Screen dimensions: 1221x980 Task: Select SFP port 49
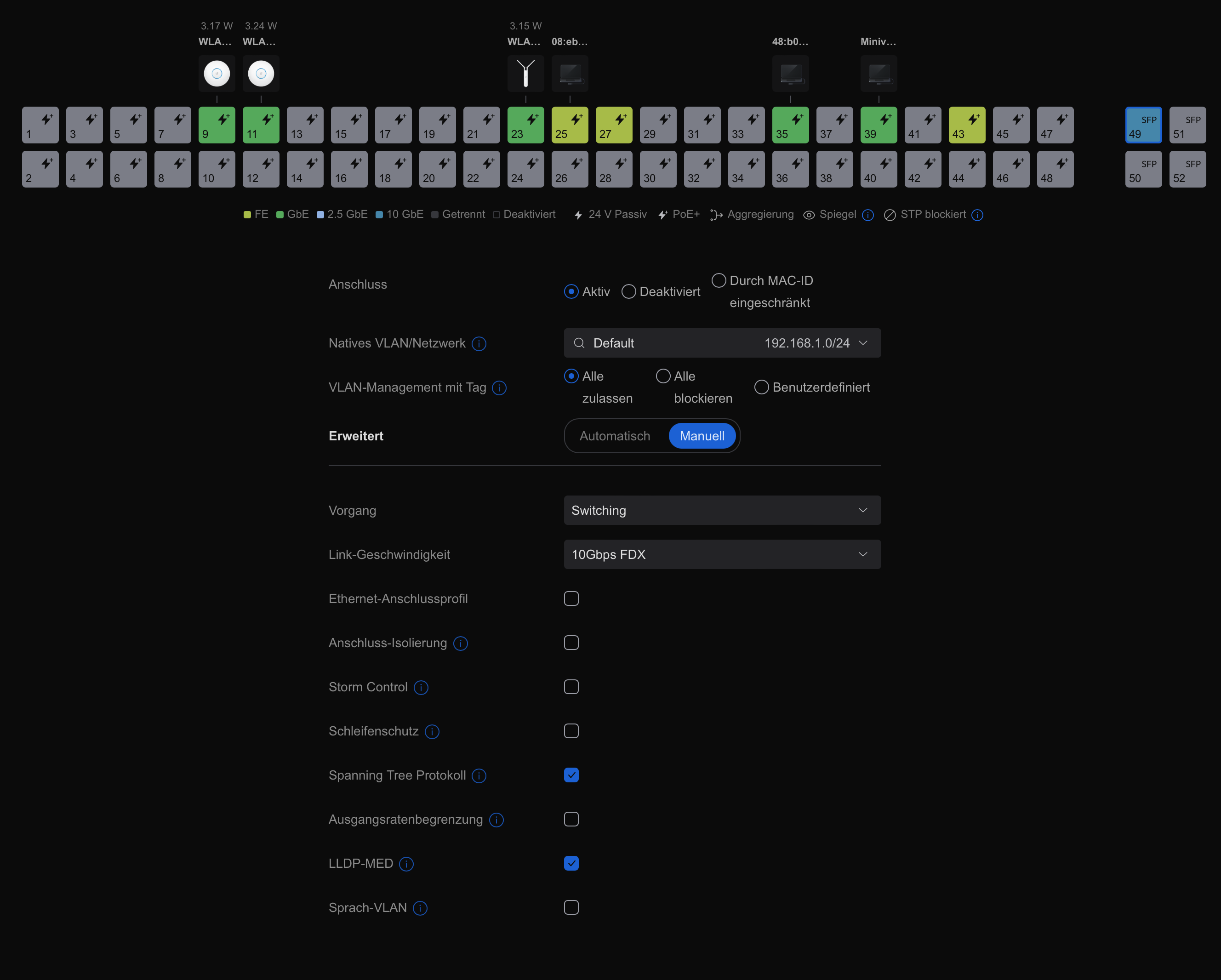pos(1143,125)
